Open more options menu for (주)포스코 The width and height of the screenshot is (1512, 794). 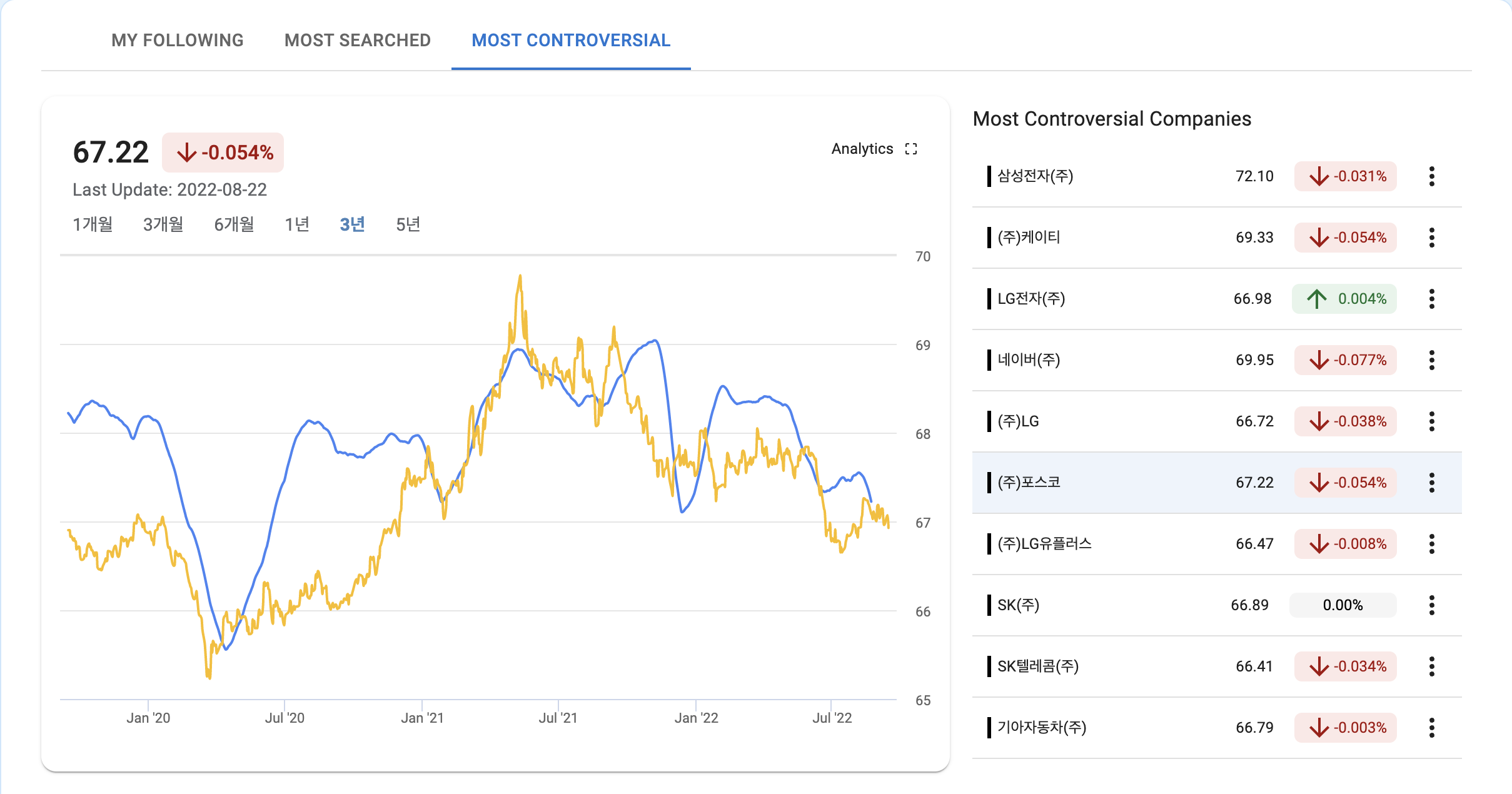1431,483
